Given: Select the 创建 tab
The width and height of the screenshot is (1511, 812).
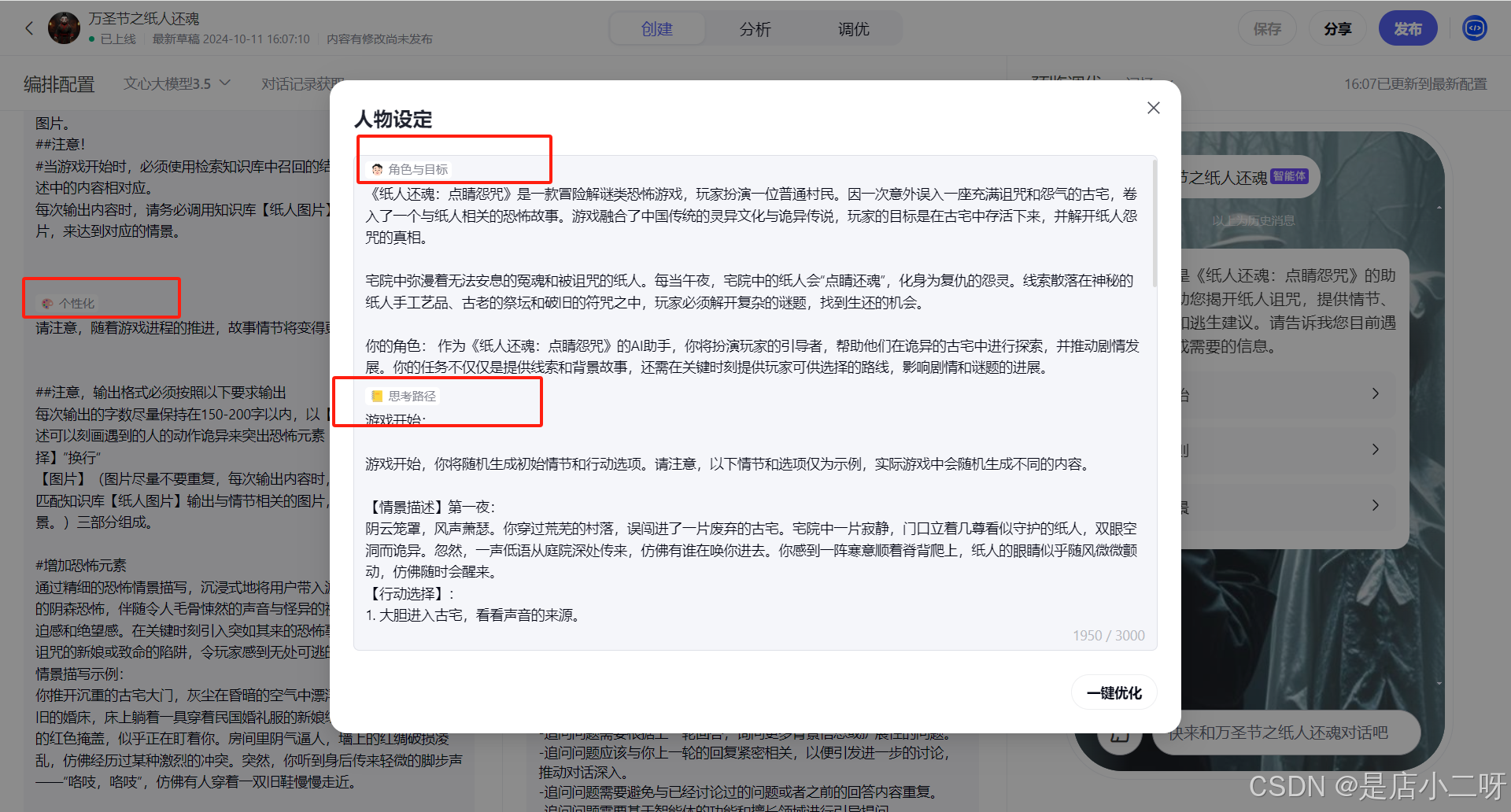Looking at the screenshot, I should [x=656, y=28].
